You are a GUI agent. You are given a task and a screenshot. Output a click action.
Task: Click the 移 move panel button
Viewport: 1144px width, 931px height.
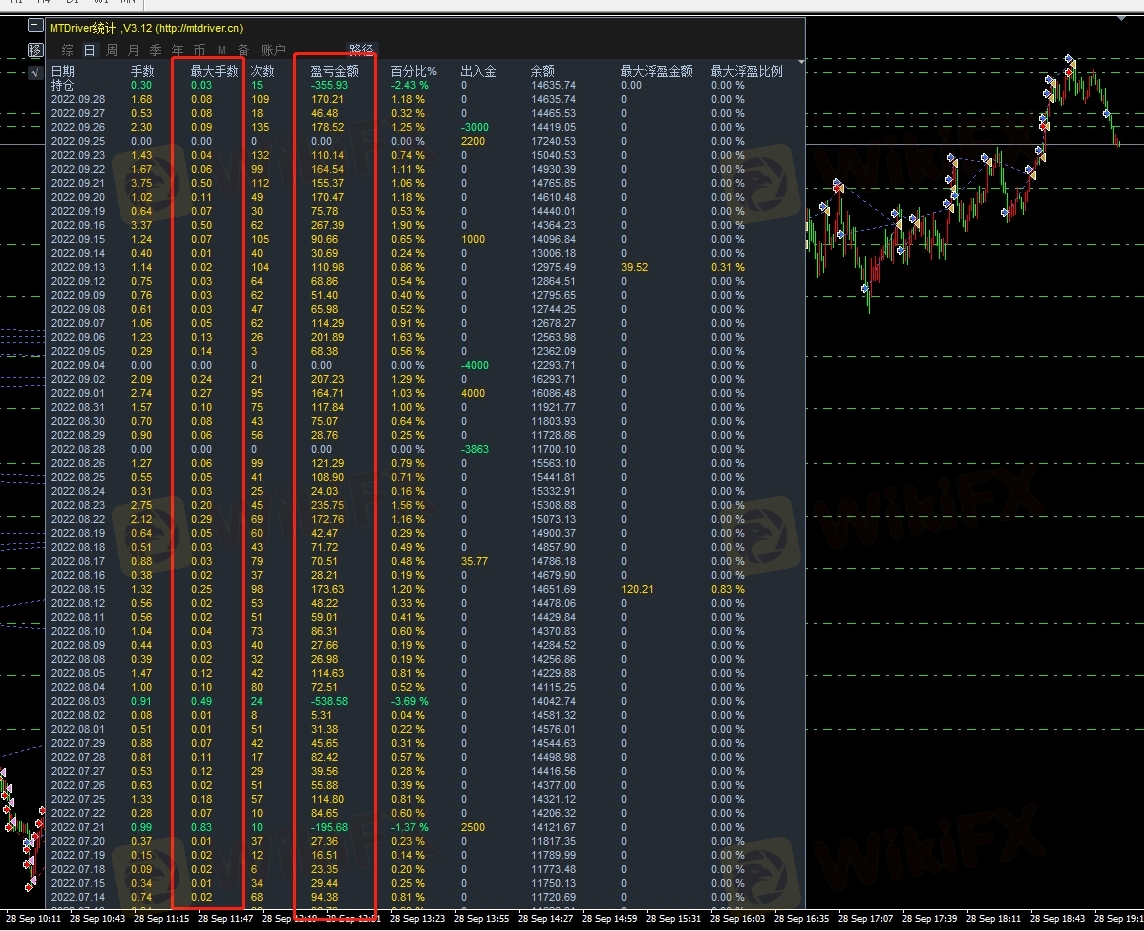(x=36, y=50)
